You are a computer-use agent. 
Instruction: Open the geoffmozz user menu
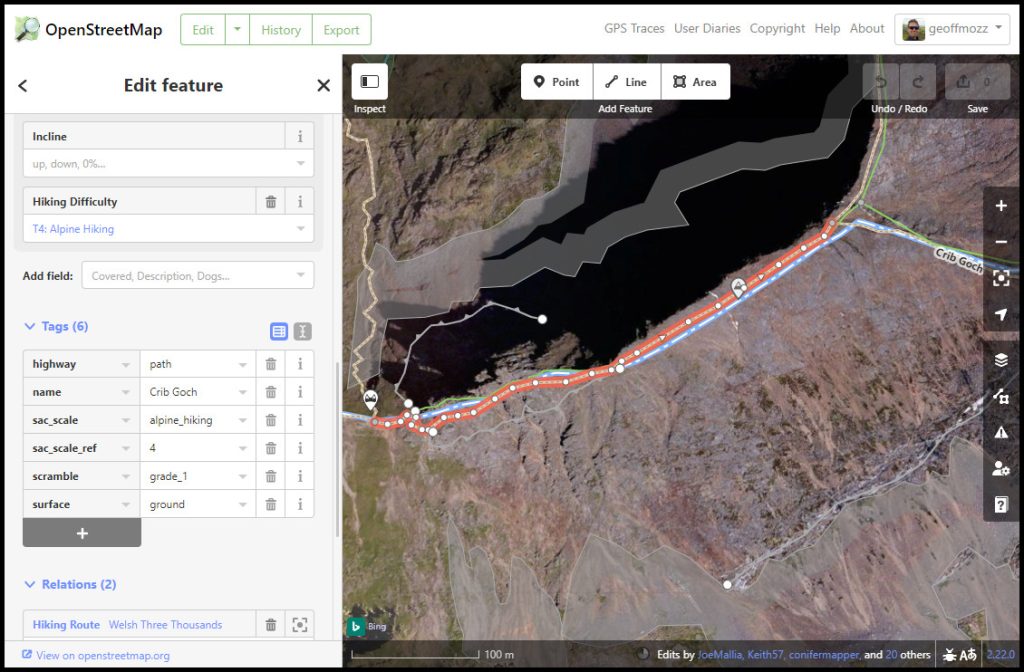point(952,29)
